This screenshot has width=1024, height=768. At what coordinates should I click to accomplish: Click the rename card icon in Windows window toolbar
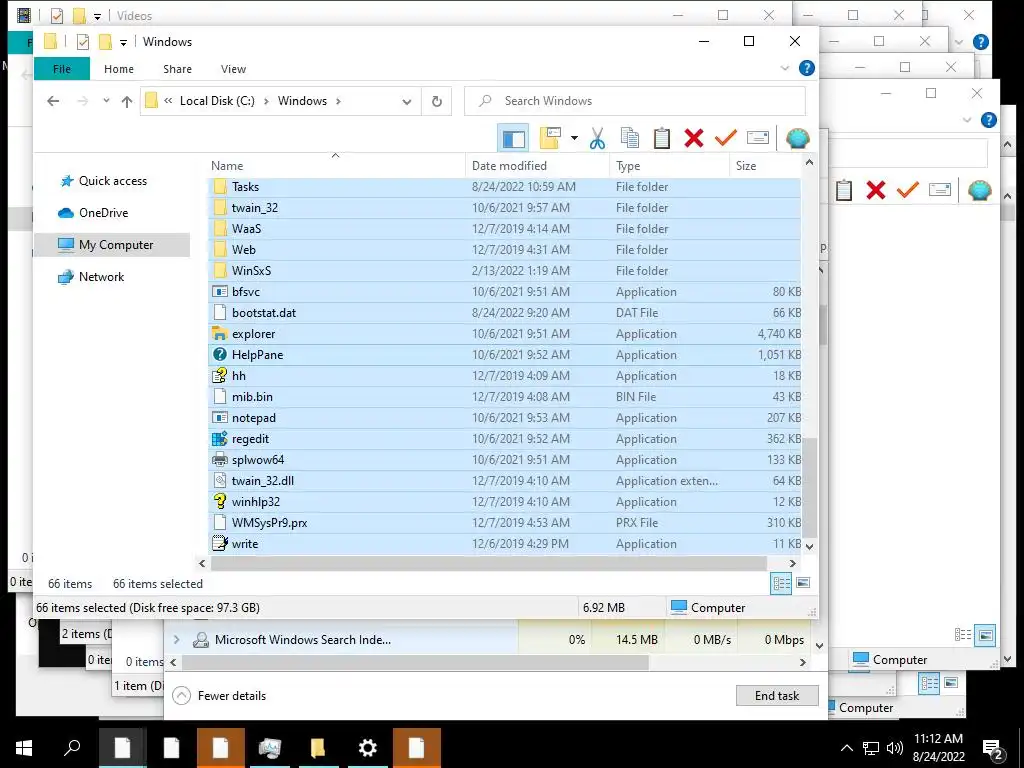click(758, 138)
